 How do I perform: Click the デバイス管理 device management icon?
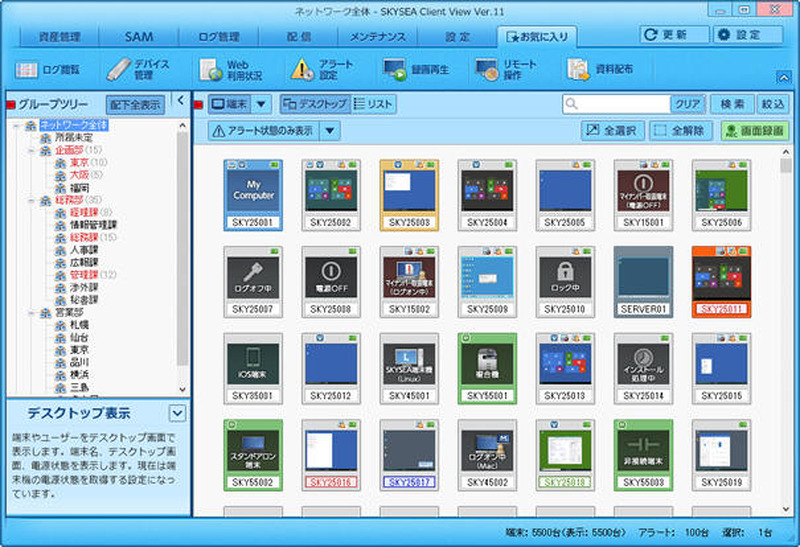[139, 70]
